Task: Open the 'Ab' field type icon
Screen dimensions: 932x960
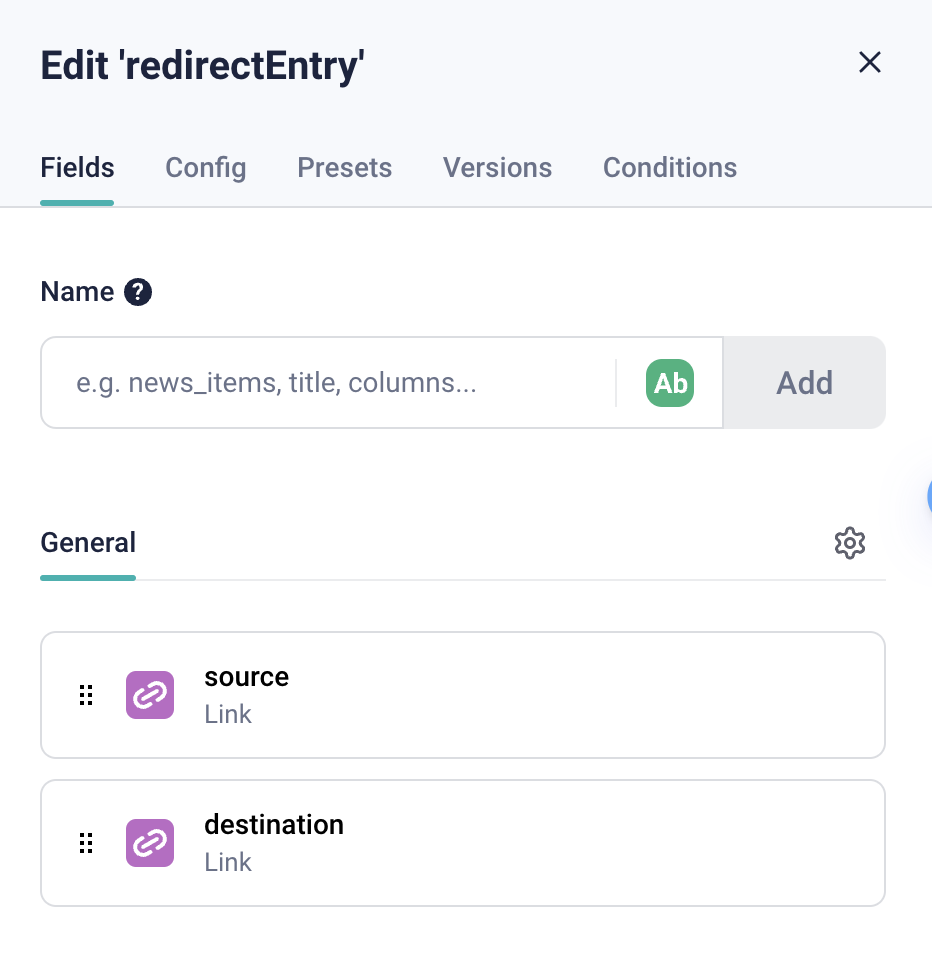Action: [669, 383]
